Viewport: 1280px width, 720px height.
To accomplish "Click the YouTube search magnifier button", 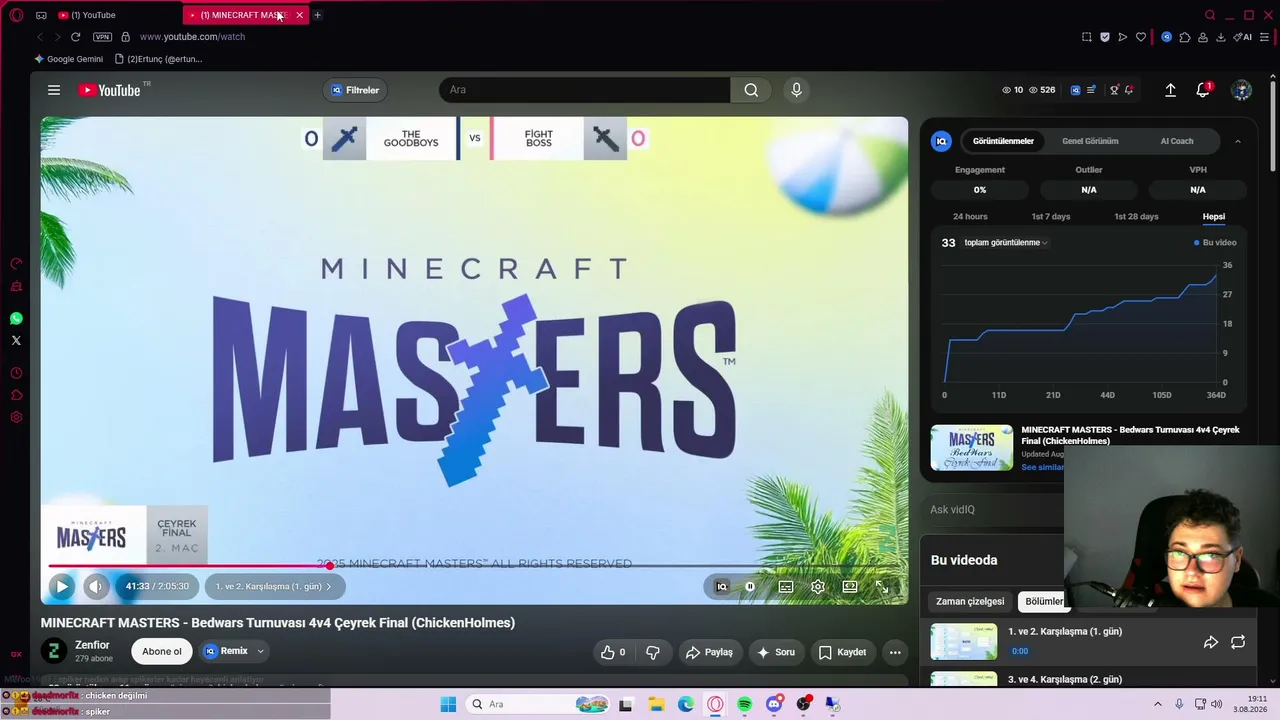I will [751, 90].
